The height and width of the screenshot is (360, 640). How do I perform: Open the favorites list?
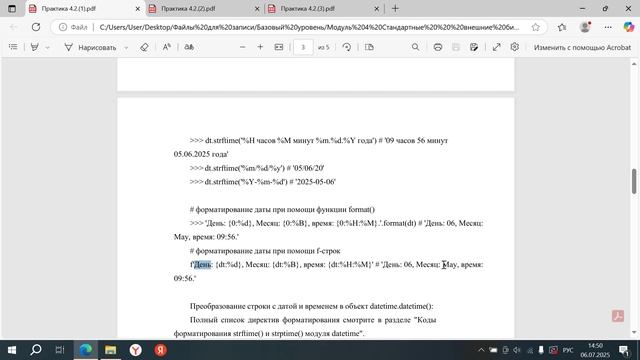[562, 27]
